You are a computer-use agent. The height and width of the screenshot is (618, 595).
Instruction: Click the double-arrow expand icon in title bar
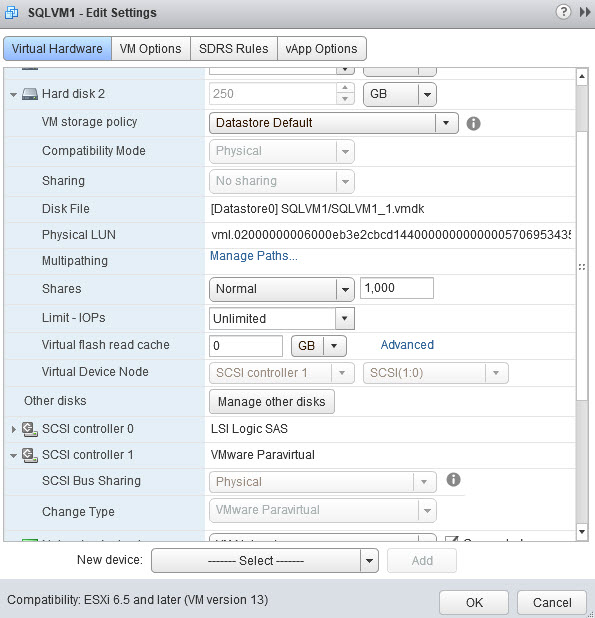[585, 12]
